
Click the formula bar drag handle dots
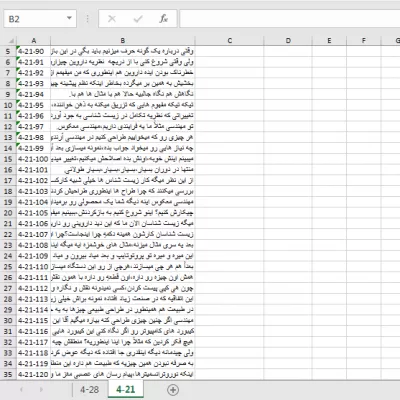pos(87,19)
